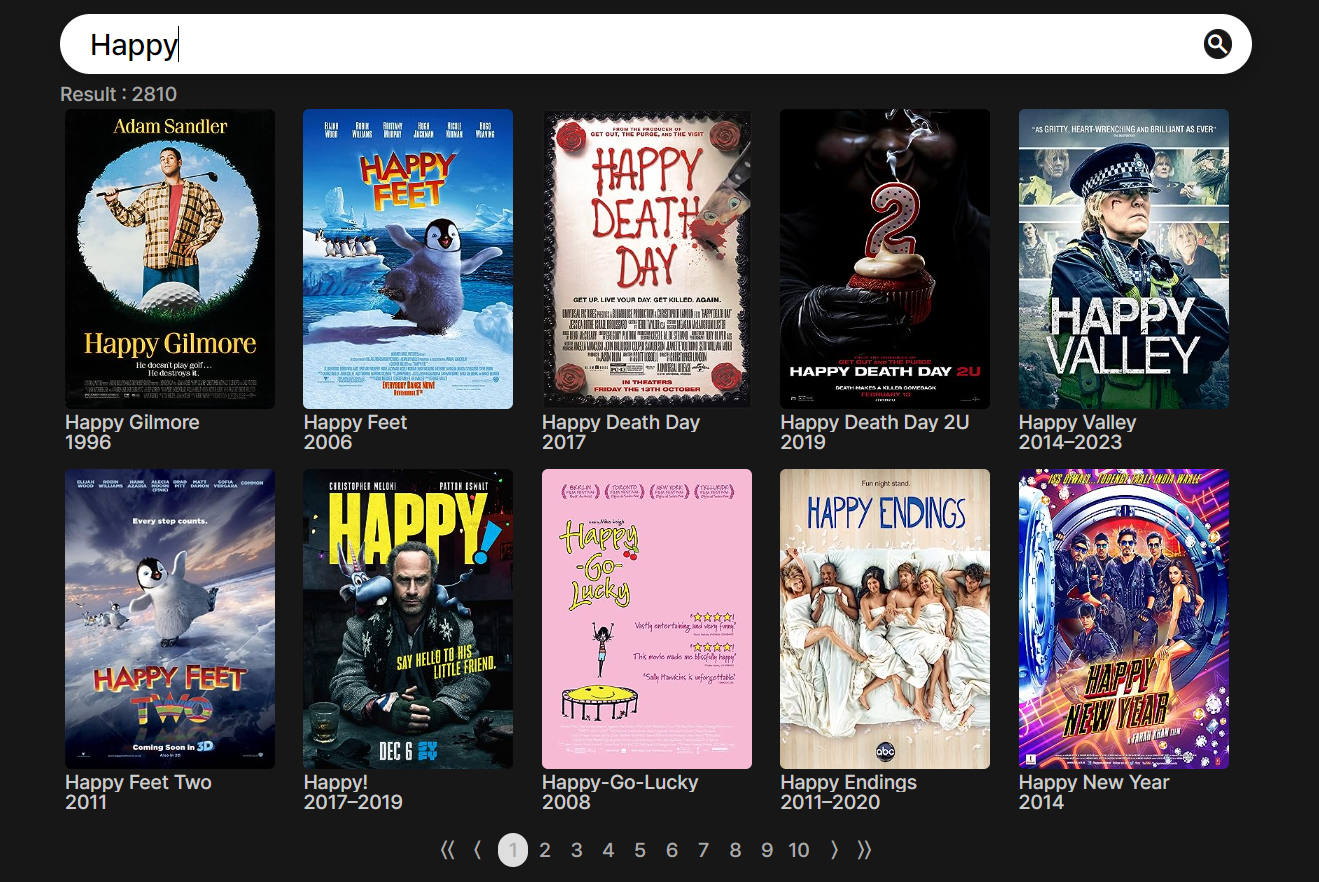Go to page 10

tap(798, 850)
